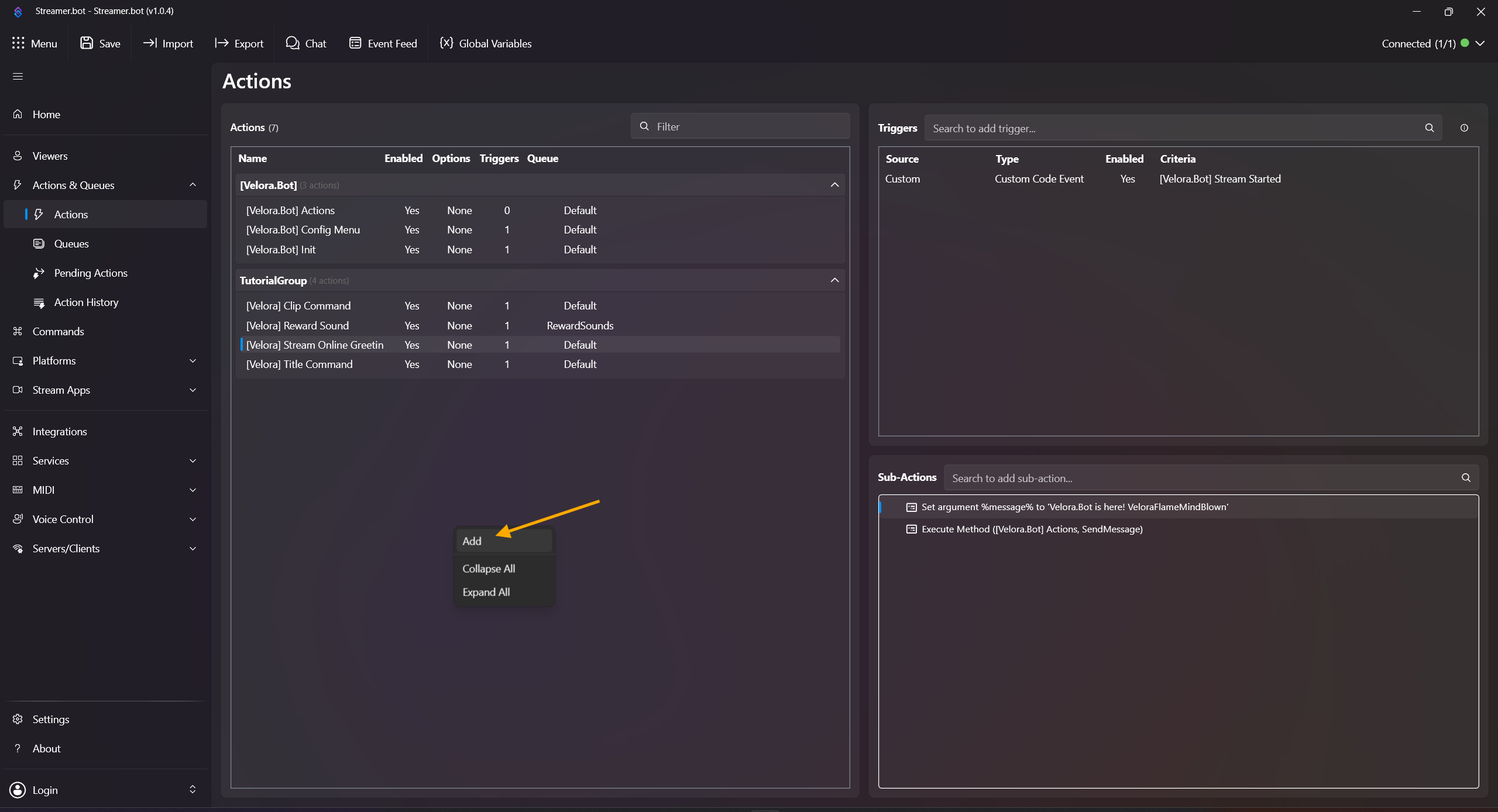Image resolution: width=1498 pixels, height=812 pixels.
Task: Click the Triggers info icon
Action: coord(1464,128)
